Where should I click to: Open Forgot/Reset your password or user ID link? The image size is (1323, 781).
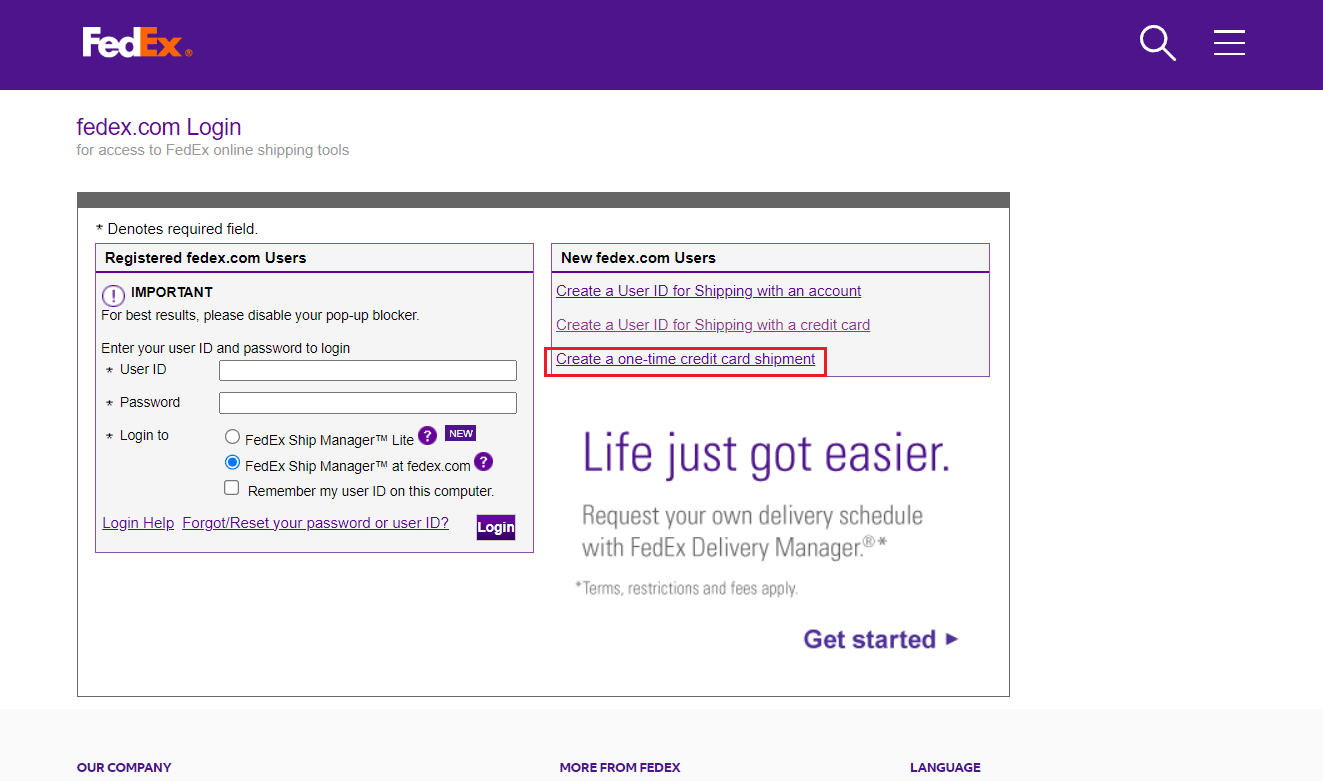(x=316, y=523)
